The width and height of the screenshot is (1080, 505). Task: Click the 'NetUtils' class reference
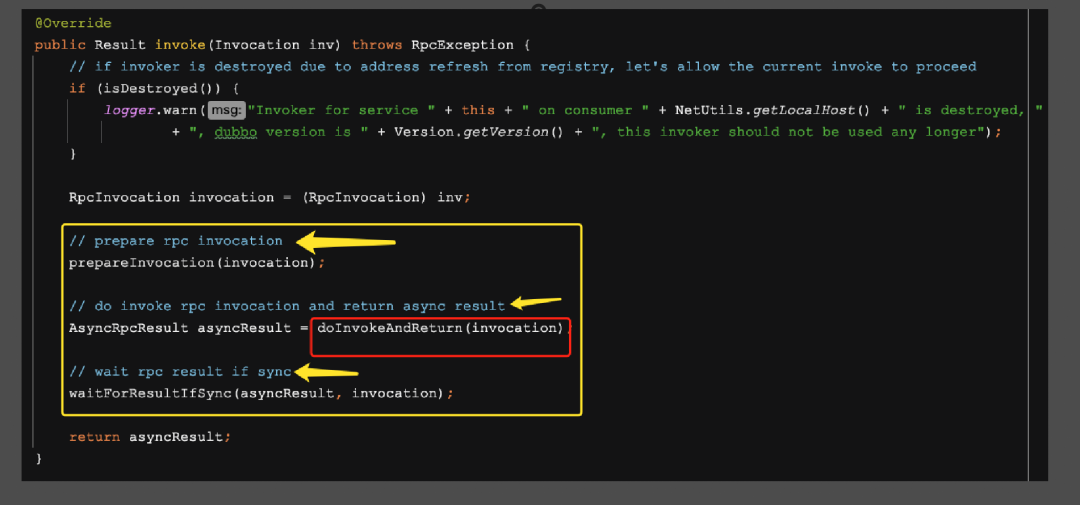pos(709,110)
